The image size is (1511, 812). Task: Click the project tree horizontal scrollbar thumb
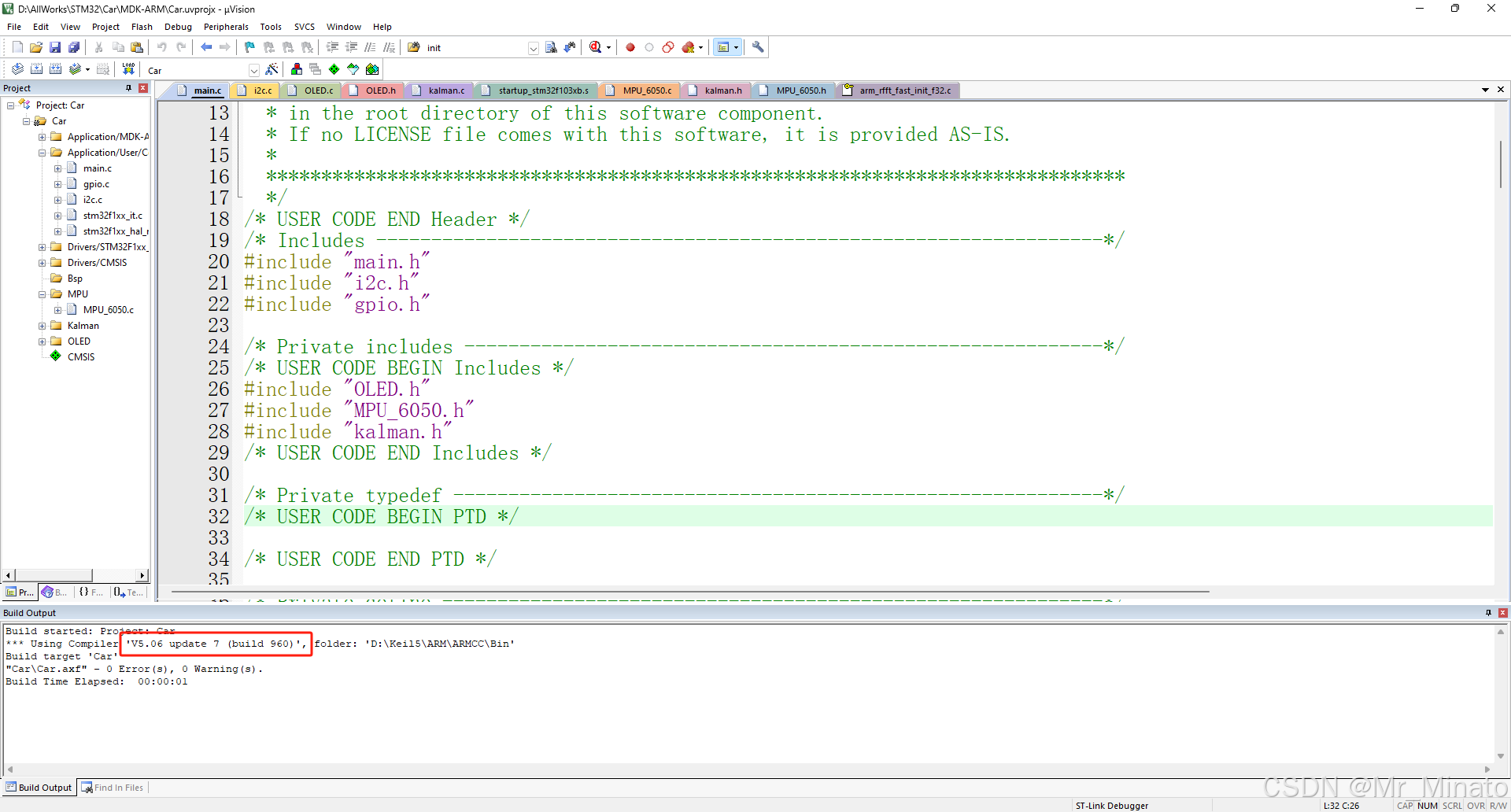54,576
